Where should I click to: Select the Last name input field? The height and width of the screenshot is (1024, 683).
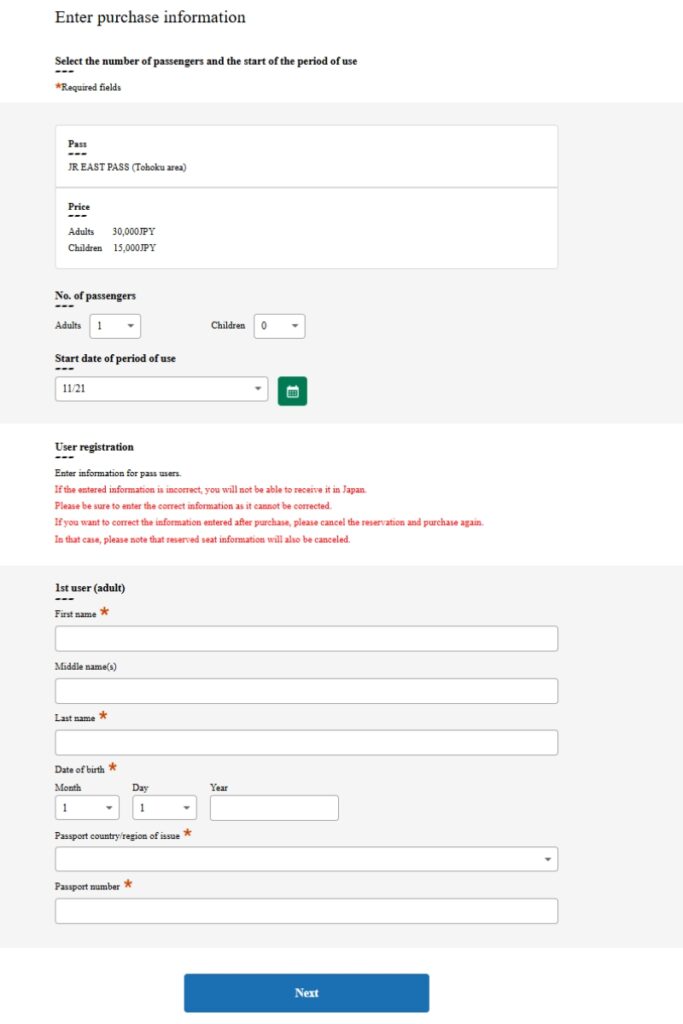(x=305, y=742)
